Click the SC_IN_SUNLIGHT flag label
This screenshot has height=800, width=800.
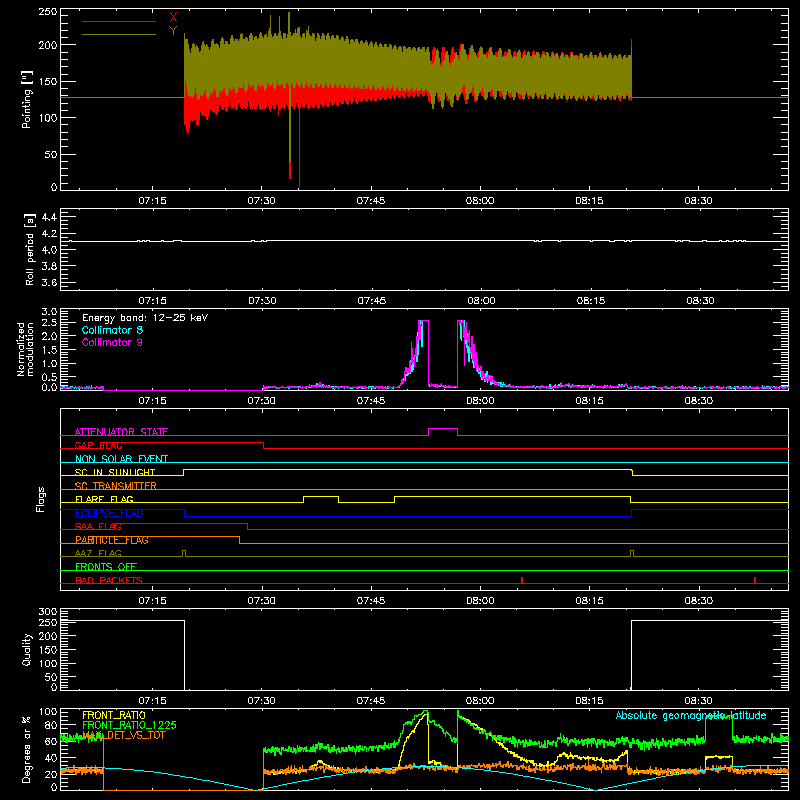[x=115, y=472]
